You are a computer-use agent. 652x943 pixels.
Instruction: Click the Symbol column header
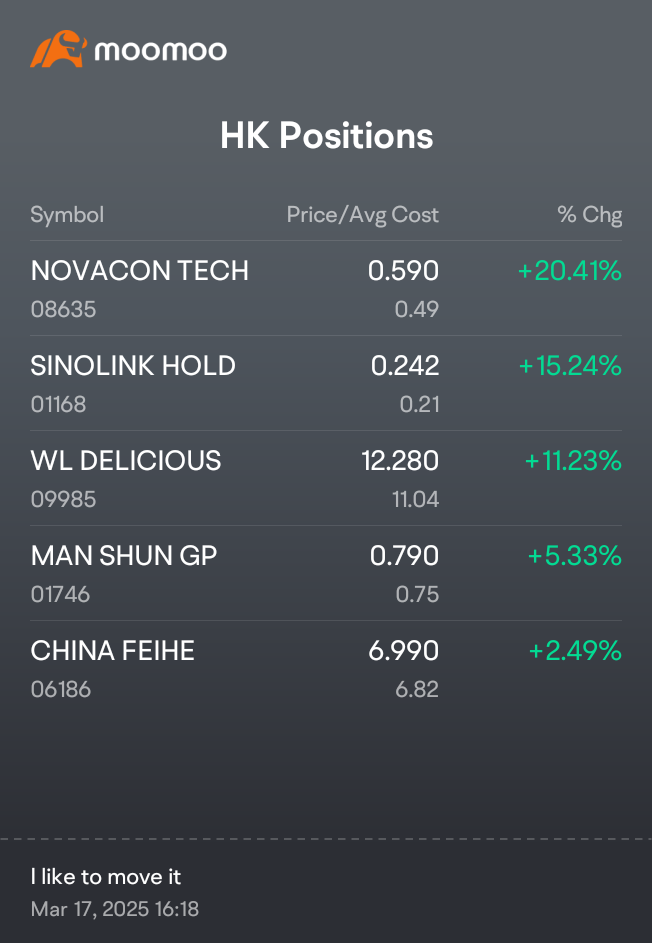(67, 215)
